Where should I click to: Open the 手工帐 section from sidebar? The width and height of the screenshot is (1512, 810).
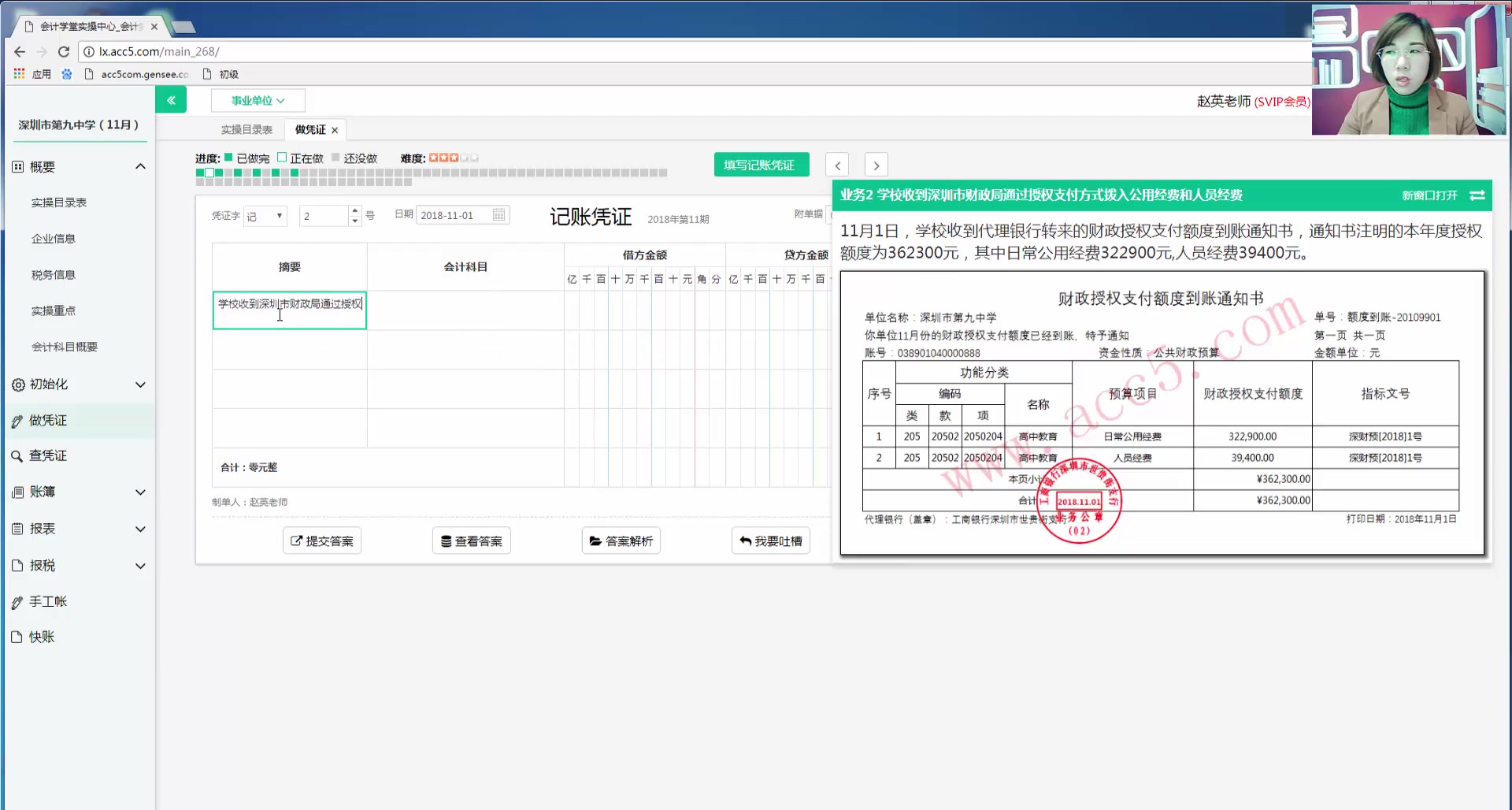click(49, 600)
